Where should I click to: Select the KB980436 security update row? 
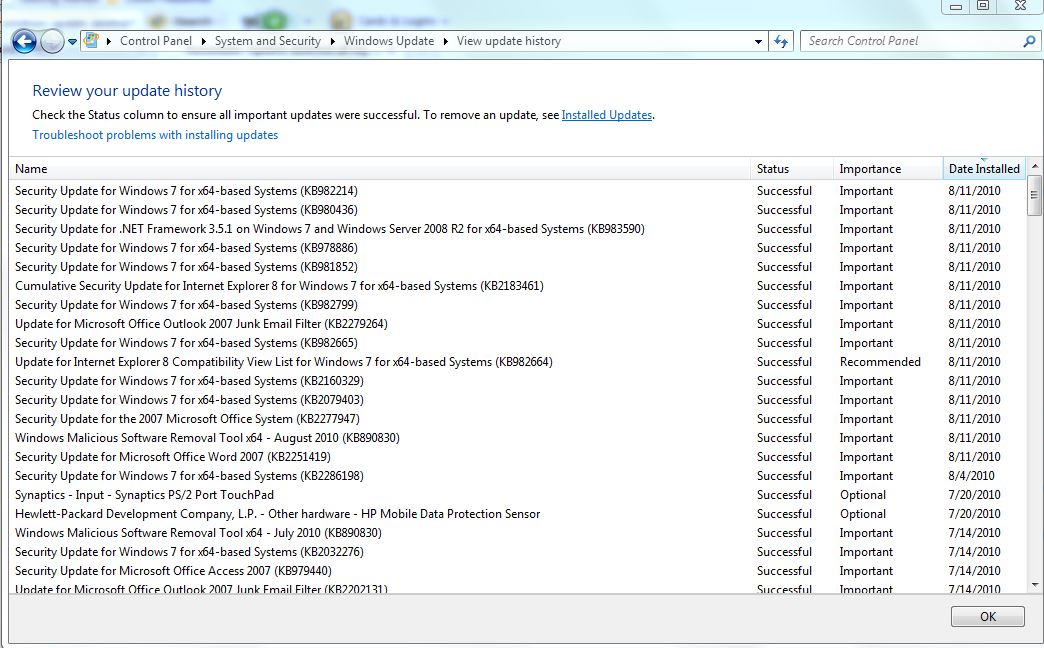point(517,210)
